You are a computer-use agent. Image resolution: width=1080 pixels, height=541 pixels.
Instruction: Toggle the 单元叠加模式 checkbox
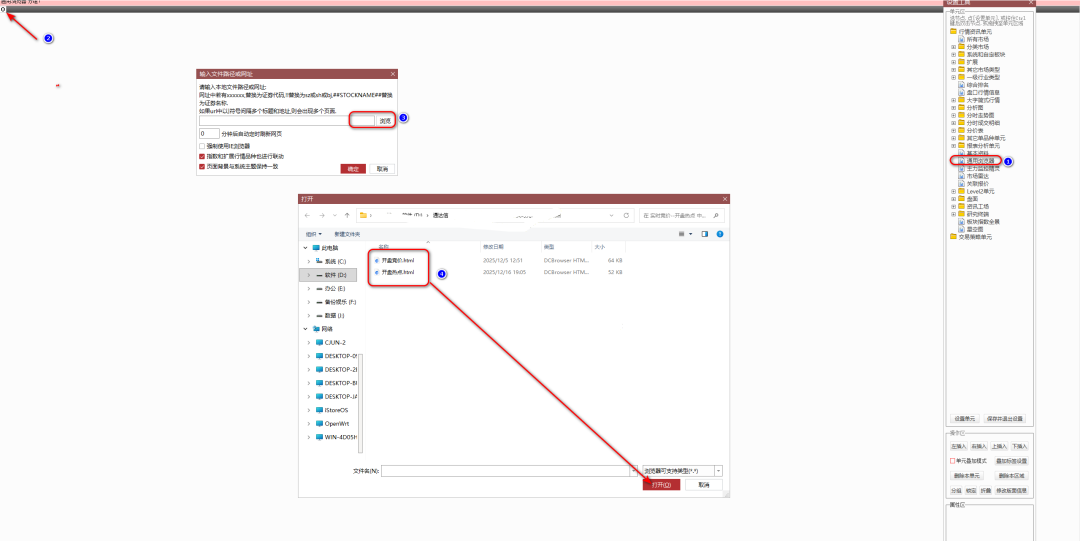(953, 461)
